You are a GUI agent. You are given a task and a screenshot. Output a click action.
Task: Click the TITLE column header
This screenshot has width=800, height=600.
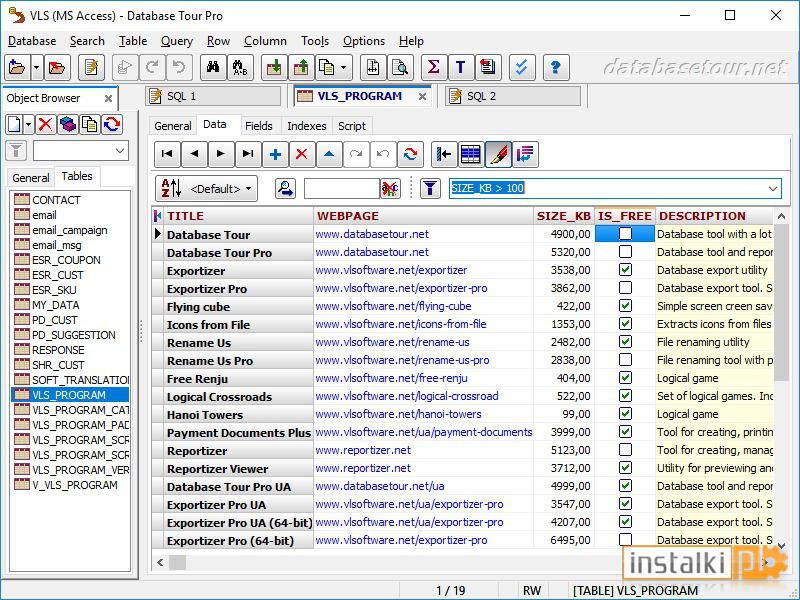pos(238,216)
